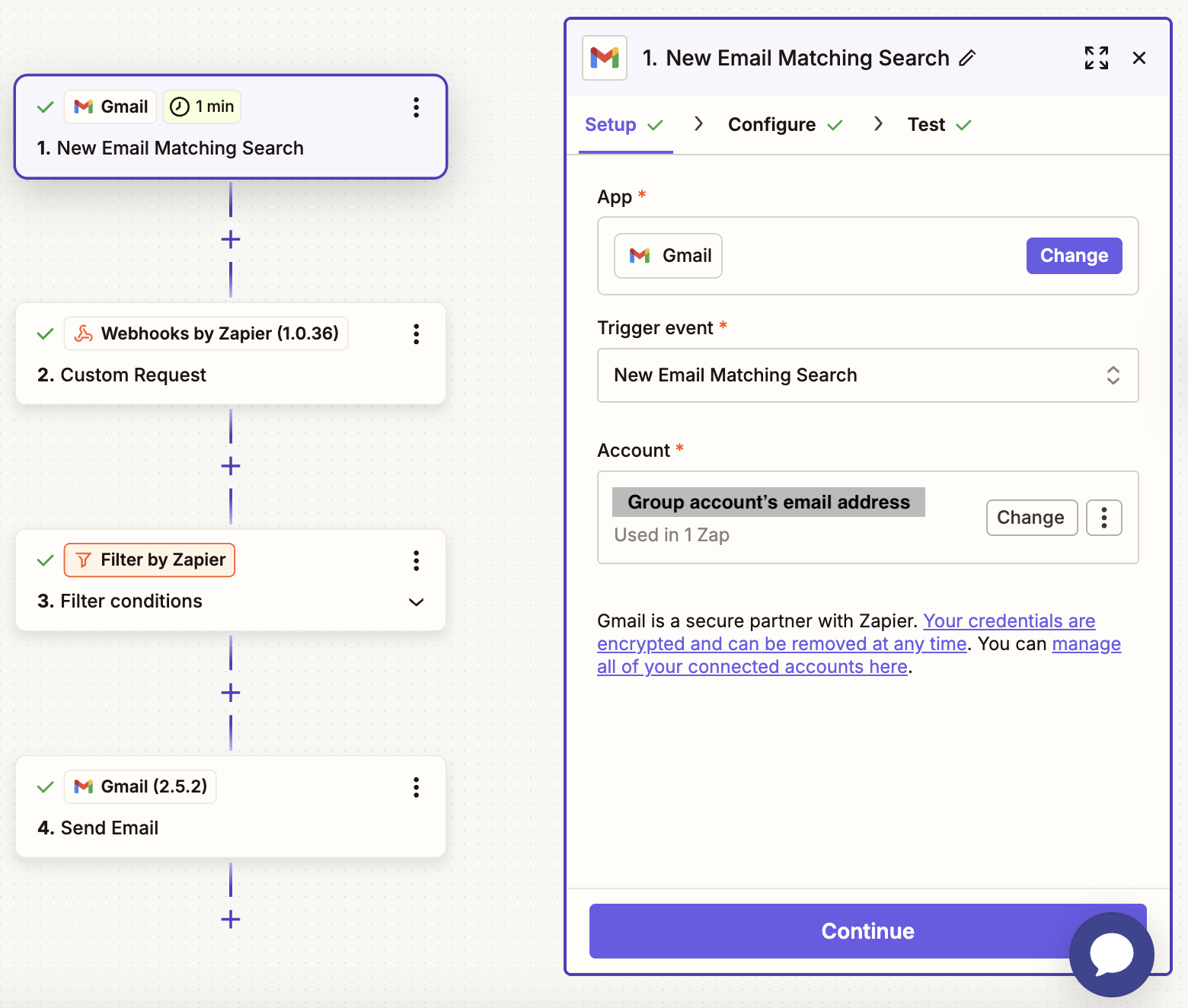The image size is (1188, 1008).
Task: Open the kebab menu on Custom Request step
Action: 417,334
